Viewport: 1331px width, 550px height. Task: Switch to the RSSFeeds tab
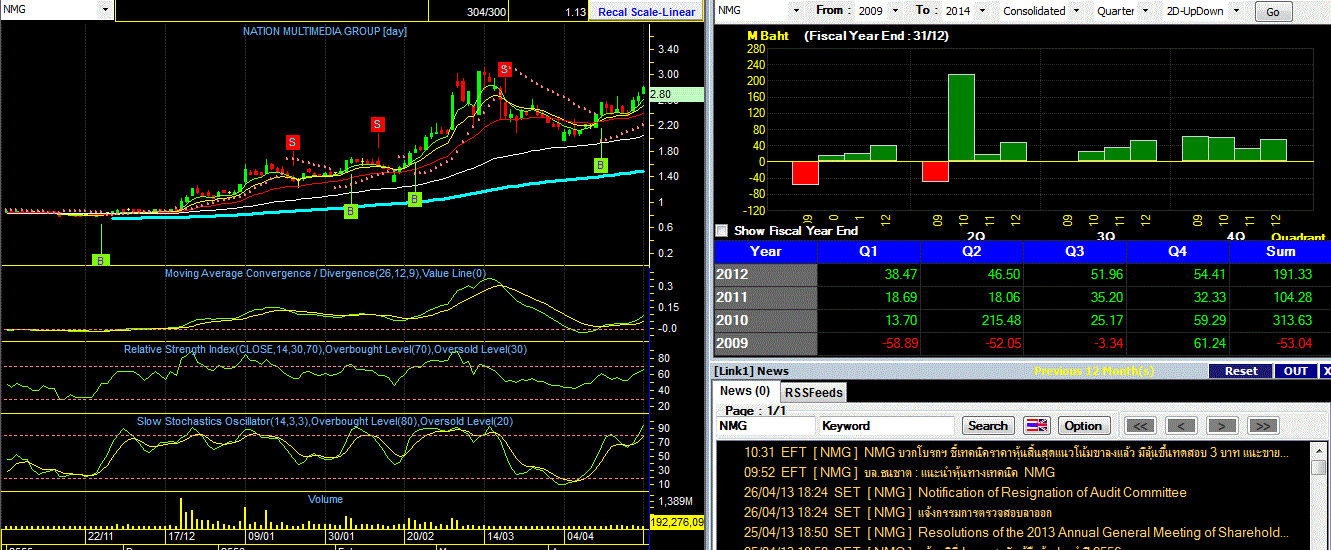tap(813, 392)
